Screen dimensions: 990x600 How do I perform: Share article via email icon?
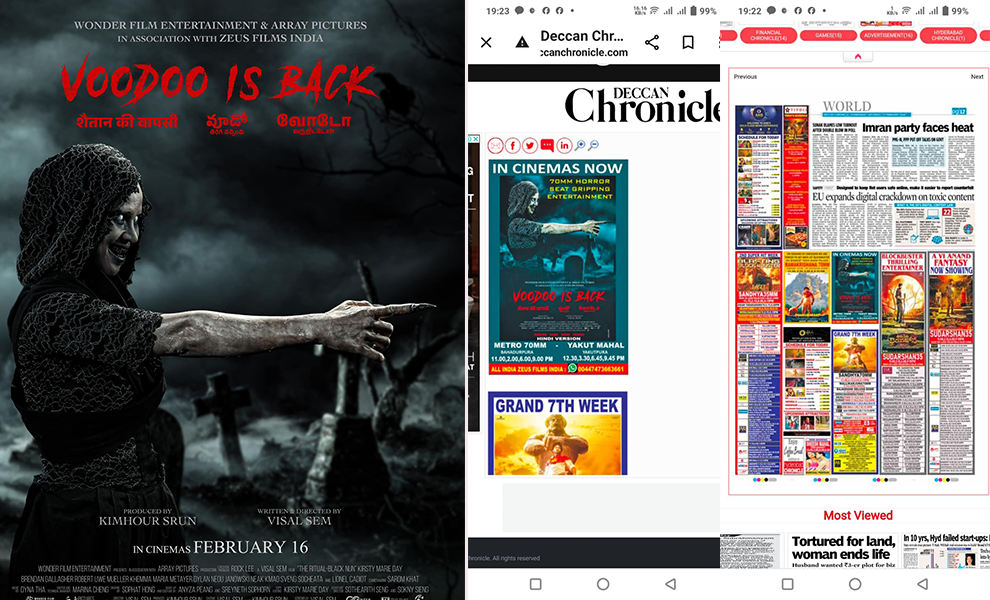[495, 146]
